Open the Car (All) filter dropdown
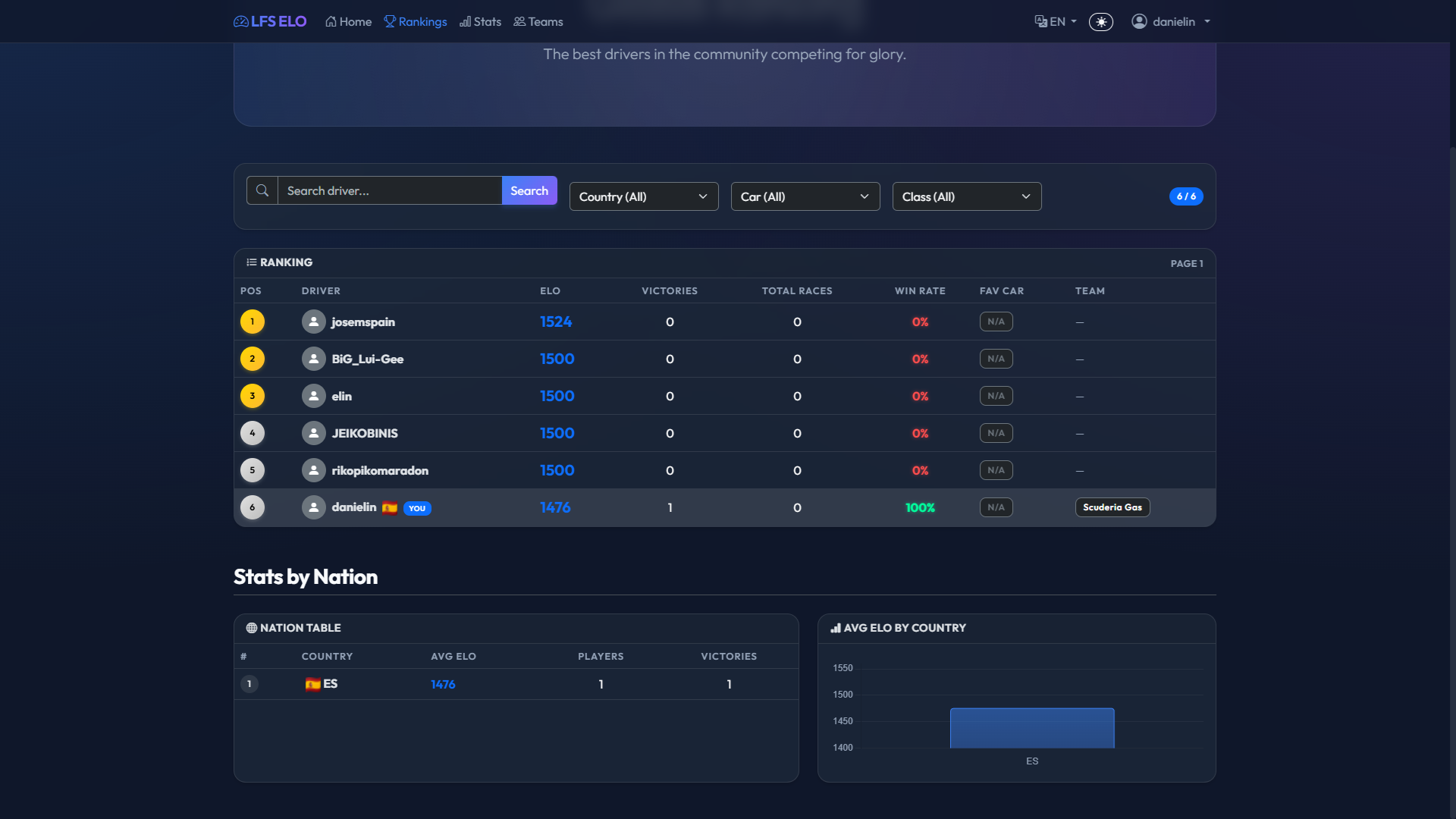This screenshot has height=819, width=1456. [805, 196]
